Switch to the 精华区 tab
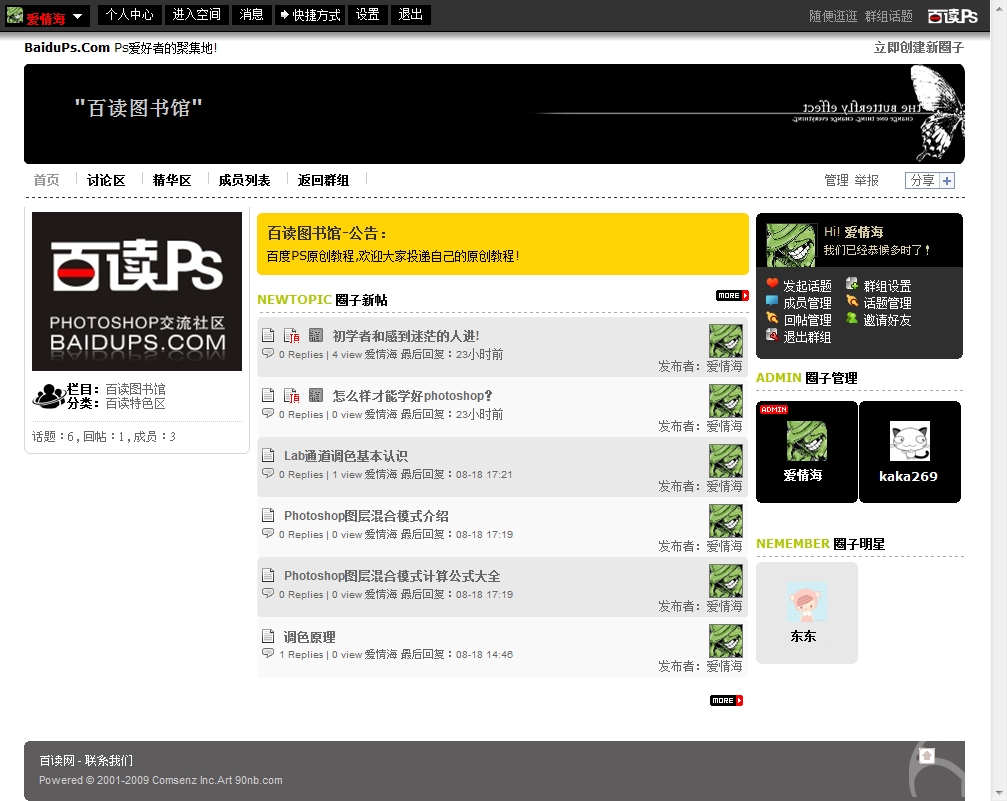The height and width of the screenshot is (801, 1007). pyautogui.click(x=172, y=180)
